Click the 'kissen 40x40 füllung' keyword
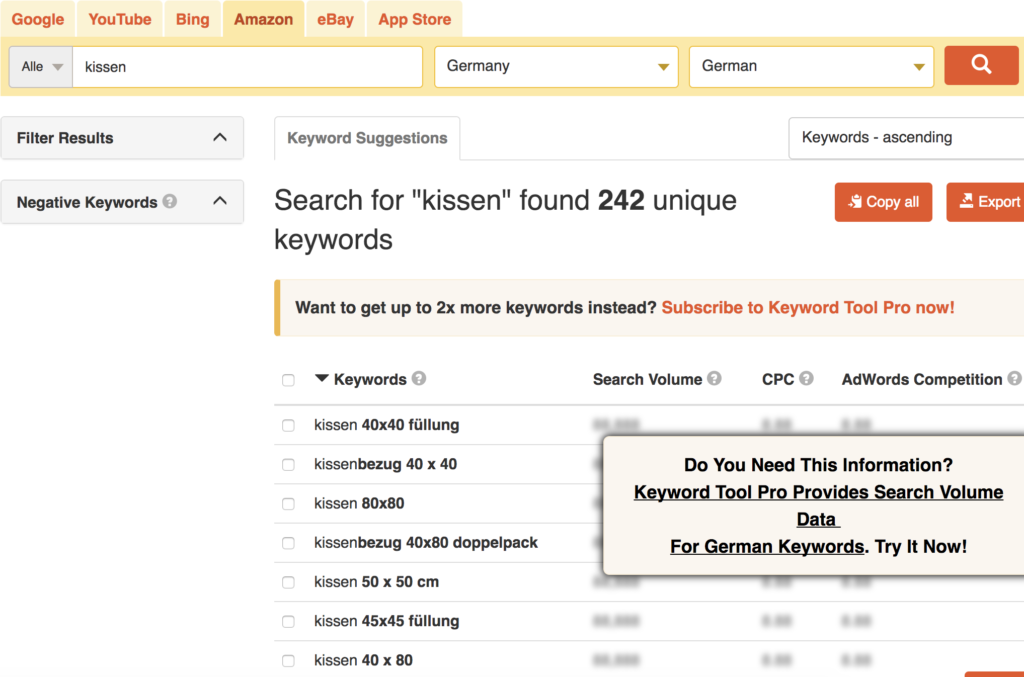The height and width of the screenshot is (677, 1024). point(387,425)
